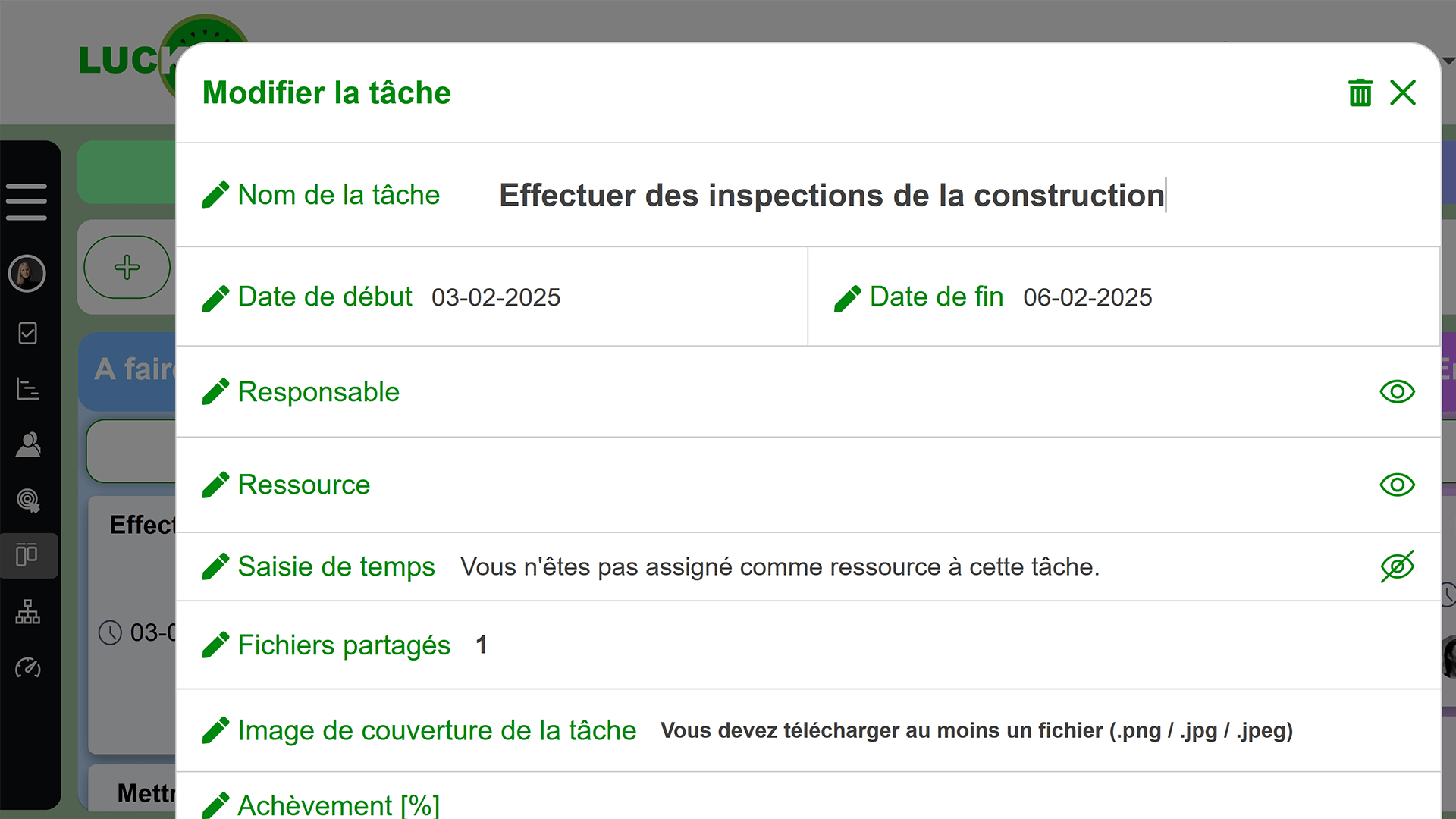The image size is (1456, 819).
Task: Select the team members icon
Action: click(28, 444)
